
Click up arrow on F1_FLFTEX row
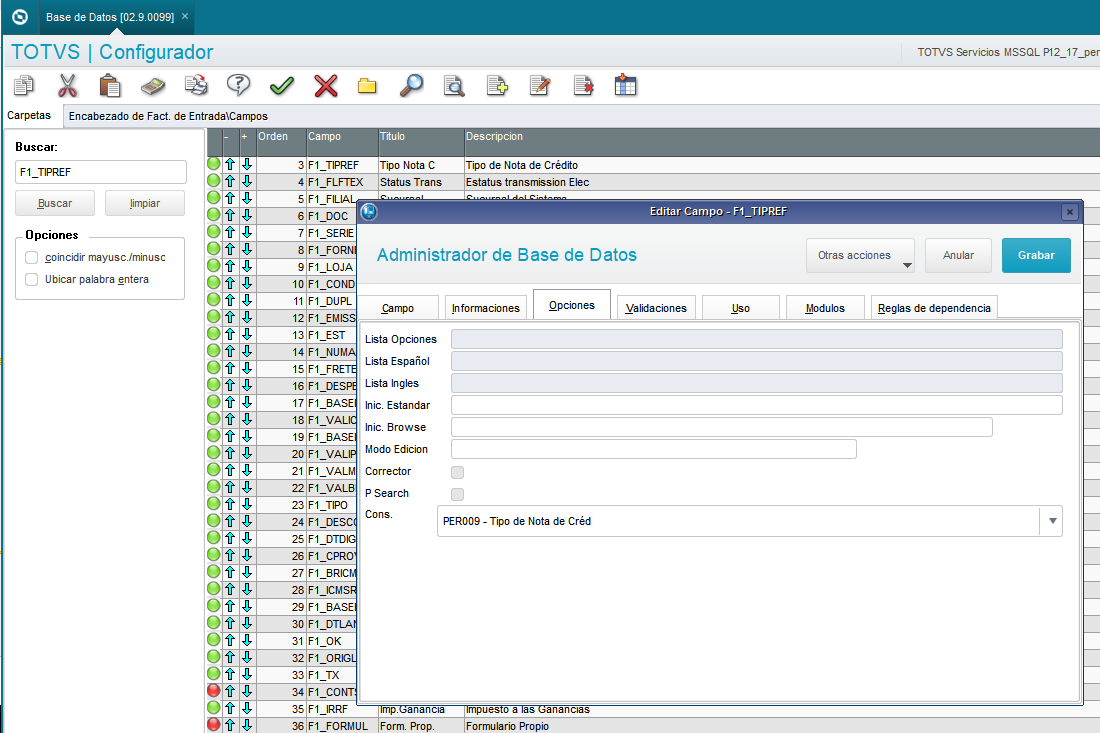(x=230, y=182)
